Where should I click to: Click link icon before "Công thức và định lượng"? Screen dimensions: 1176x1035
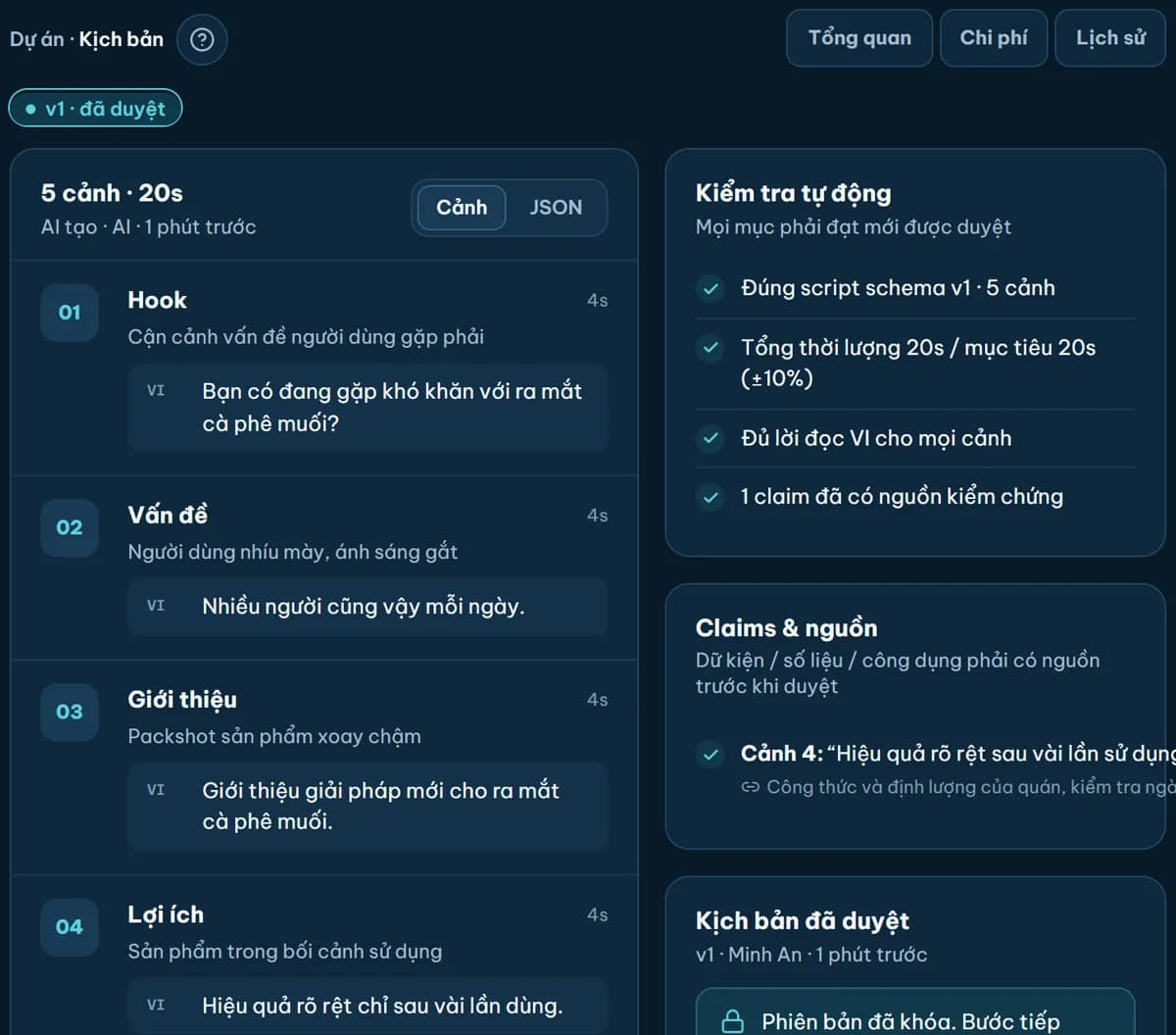(x=751, y=787)
